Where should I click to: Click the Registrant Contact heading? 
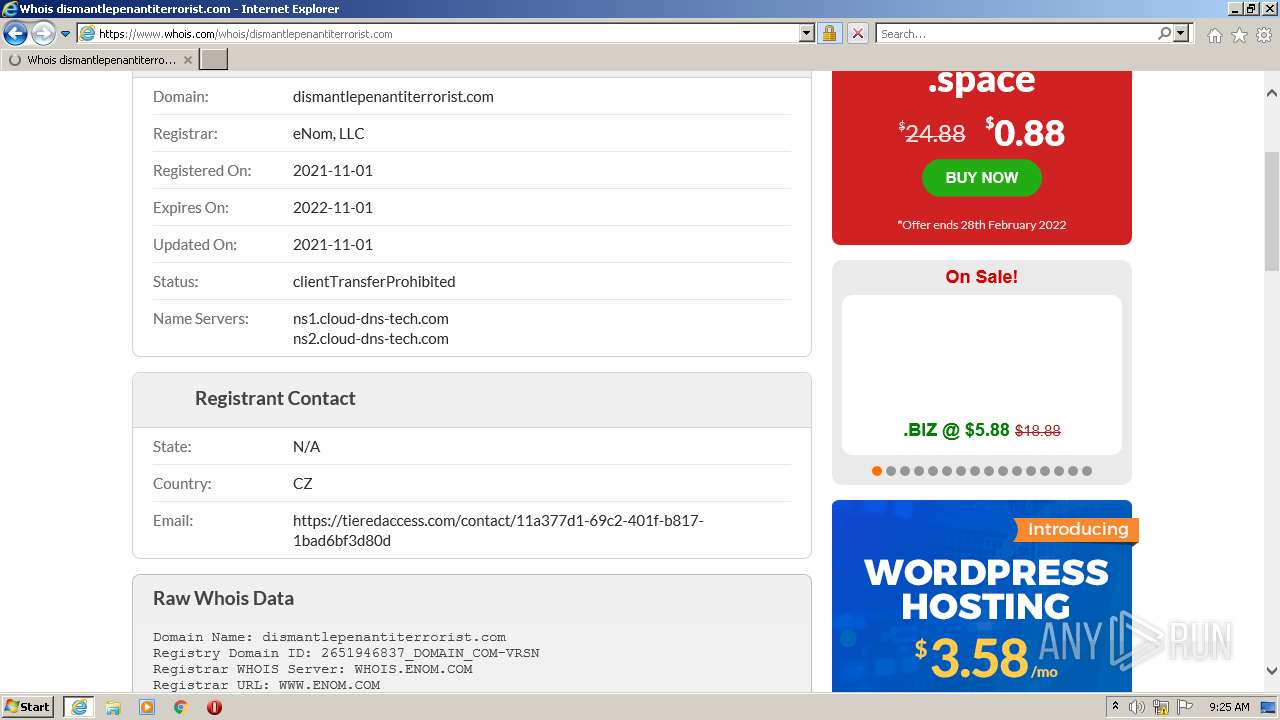(x=275, y=398)
